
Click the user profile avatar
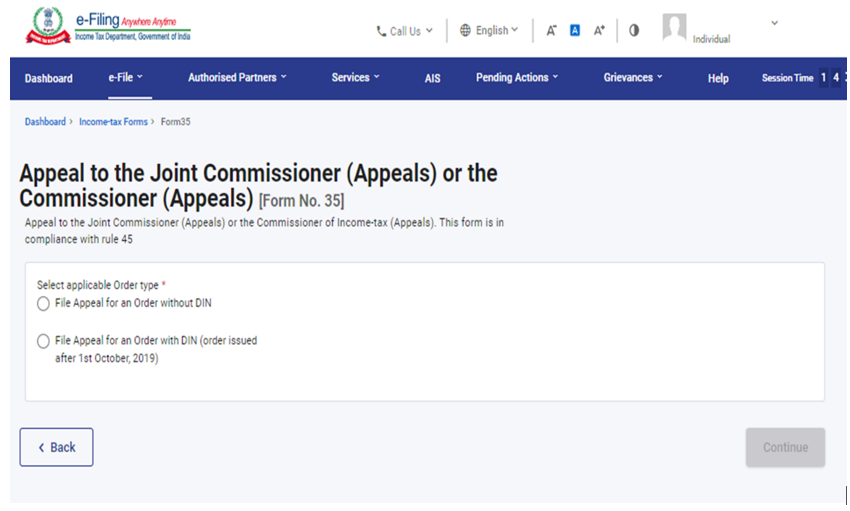674,28
